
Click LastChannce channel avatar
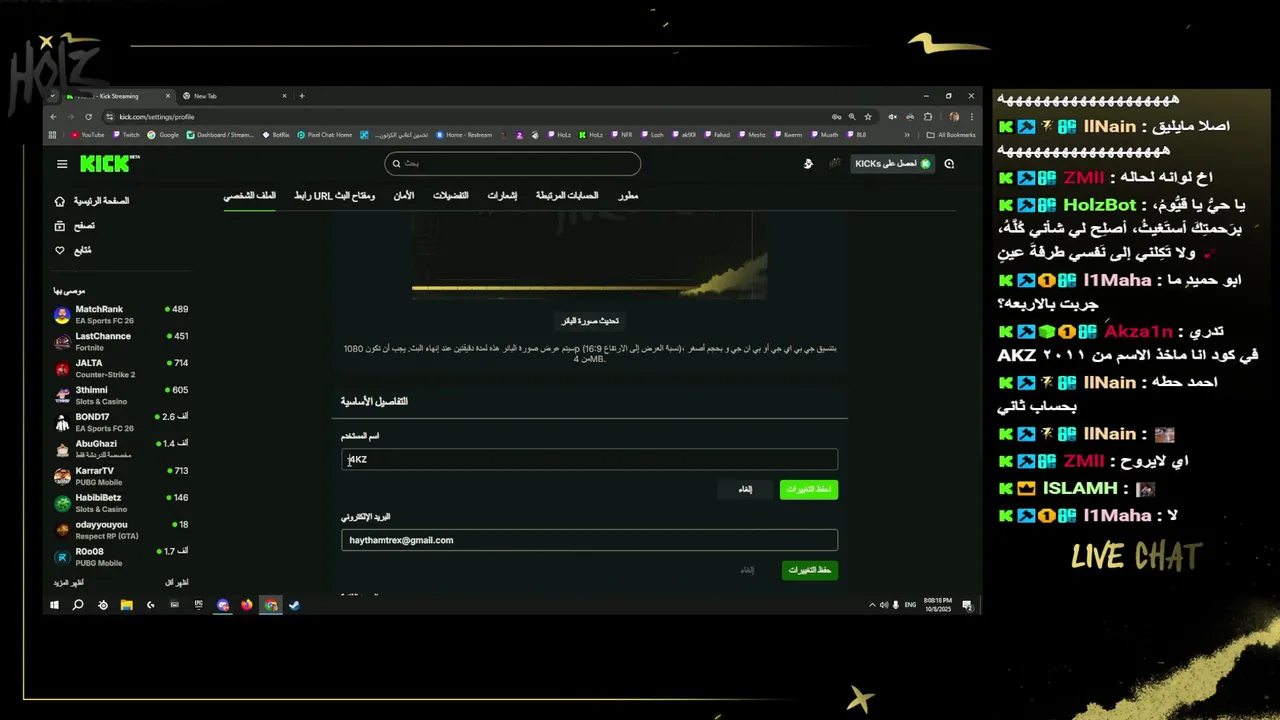point(62,342)
